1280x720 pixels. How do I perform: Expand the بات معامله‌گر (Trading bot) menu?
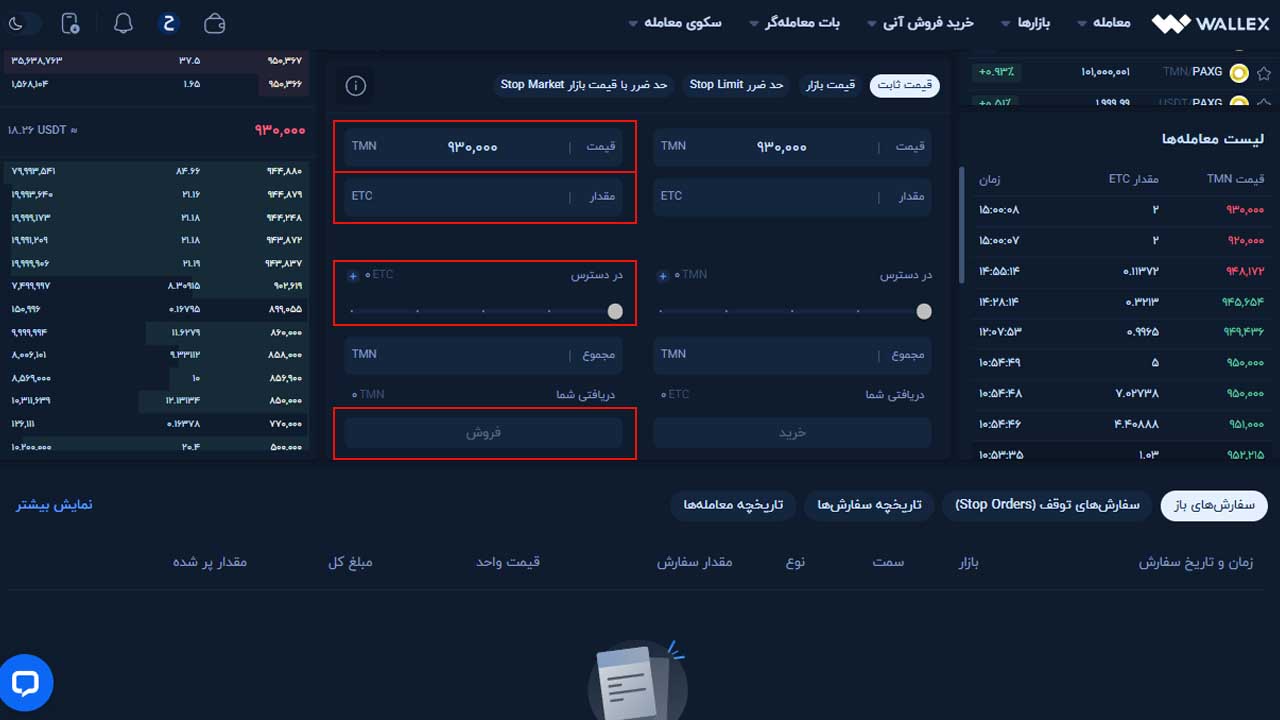[795, 22]
